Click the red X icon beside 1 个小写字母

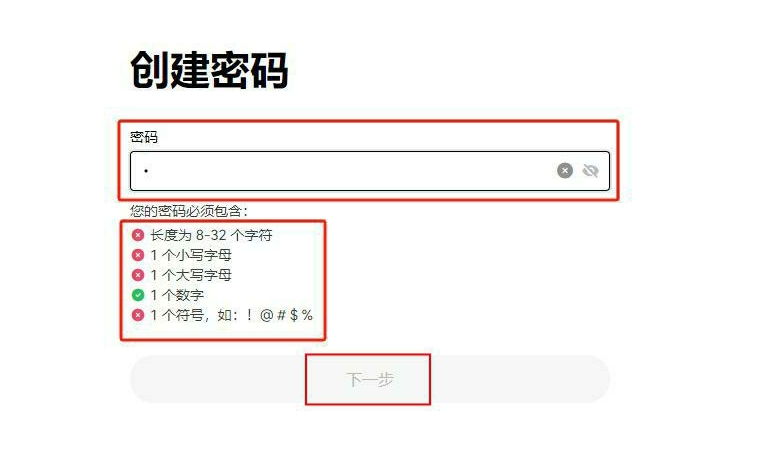pos(138,255)
